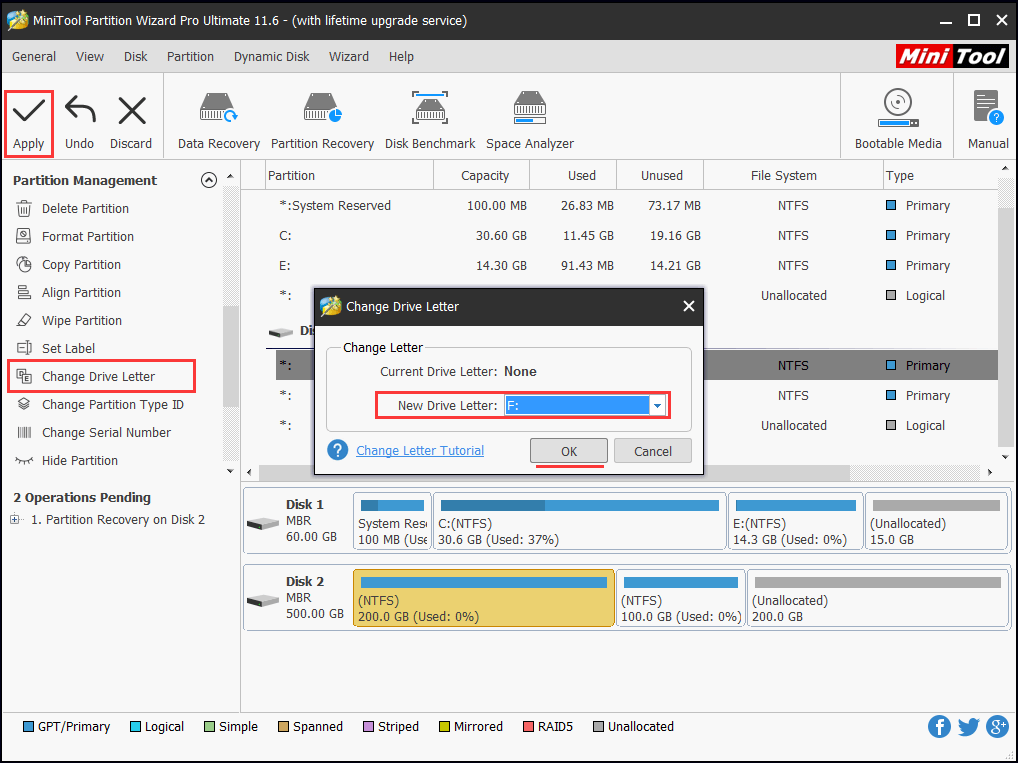1018x763 pixels.
Task: Collapse the Partition Management section
Action: pyautogui.click(x=208, y=180)
